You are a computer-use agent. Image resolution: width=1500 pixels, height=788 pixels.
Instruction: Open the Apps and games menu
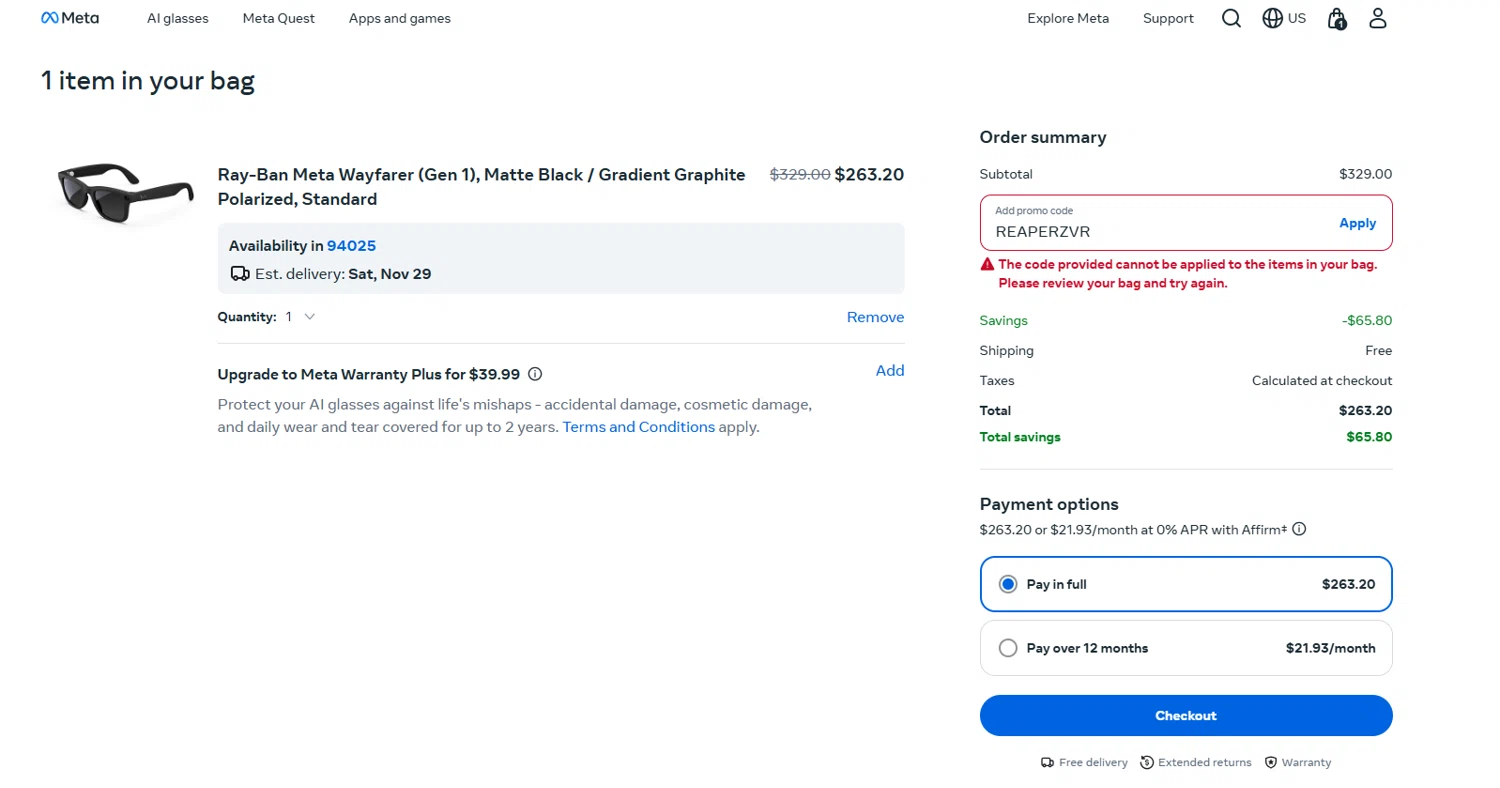coord(400,18)
